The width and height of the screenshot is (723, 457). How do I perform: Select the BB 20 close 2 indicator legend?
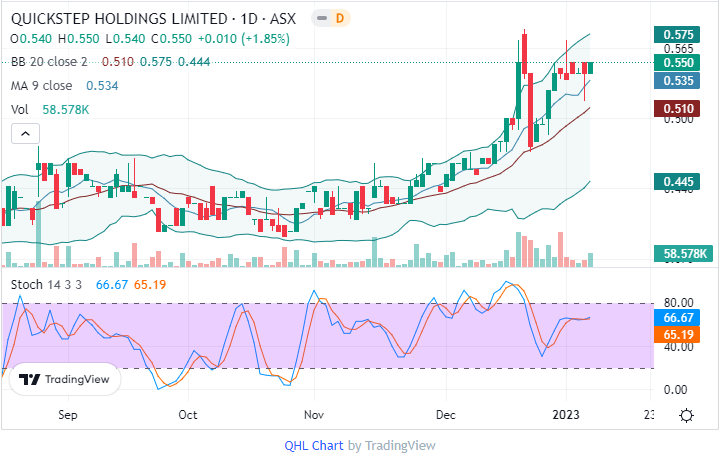50,62
